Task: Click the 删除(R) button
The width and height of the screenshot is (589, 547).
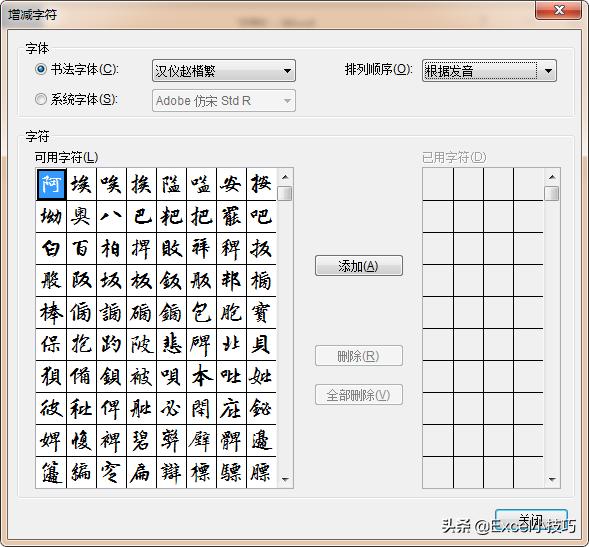Action: (x=359, y=356)
